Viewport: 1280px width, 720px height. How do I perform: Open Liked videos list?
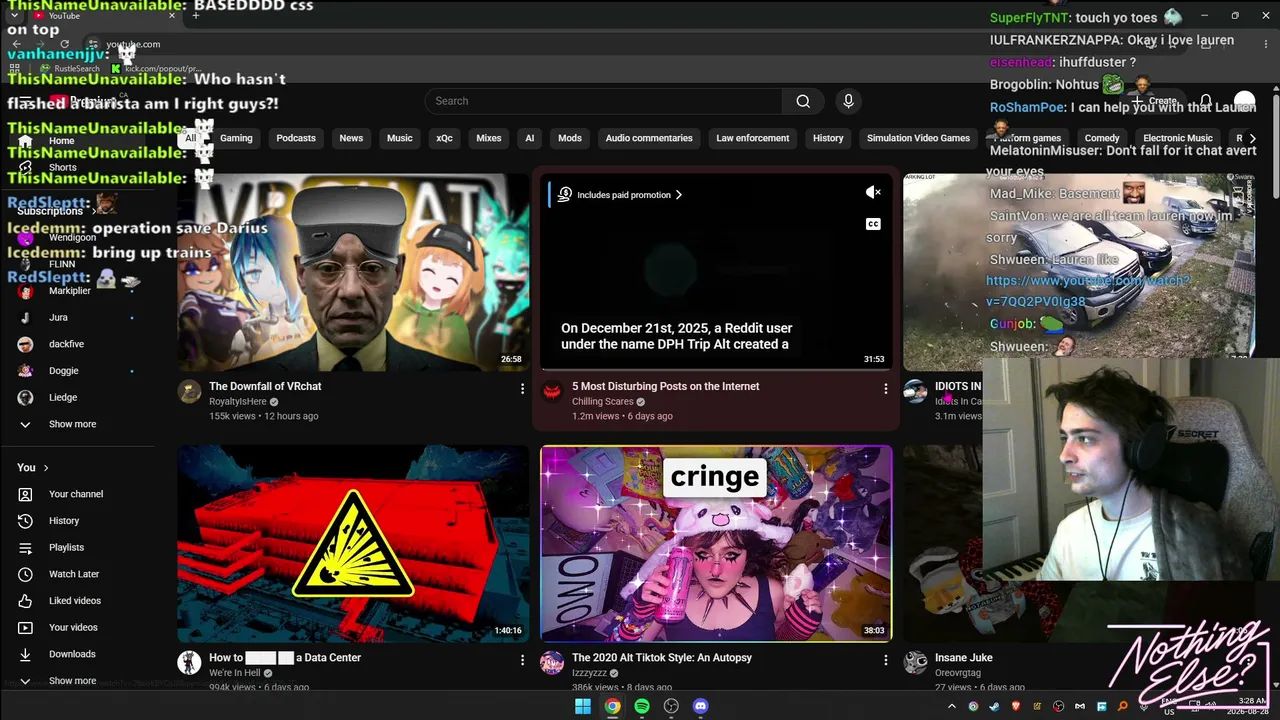[x=77, y=601]
